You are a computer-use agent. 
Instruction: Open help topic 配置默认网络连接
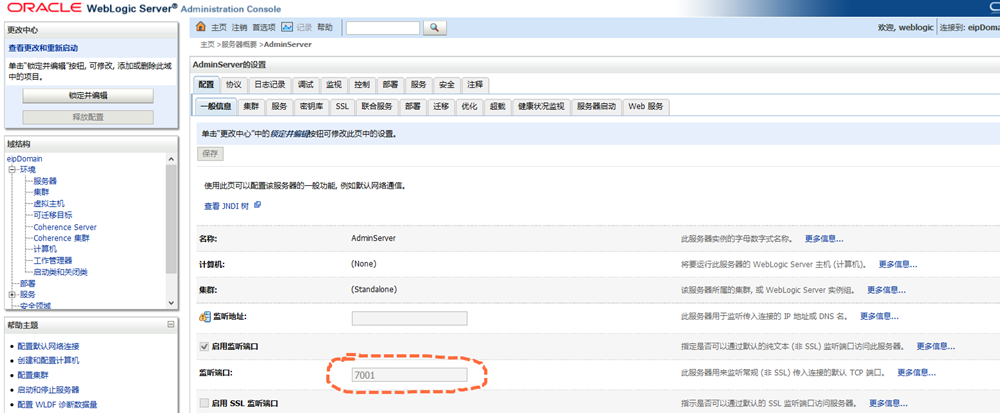[x=48, y=346]
